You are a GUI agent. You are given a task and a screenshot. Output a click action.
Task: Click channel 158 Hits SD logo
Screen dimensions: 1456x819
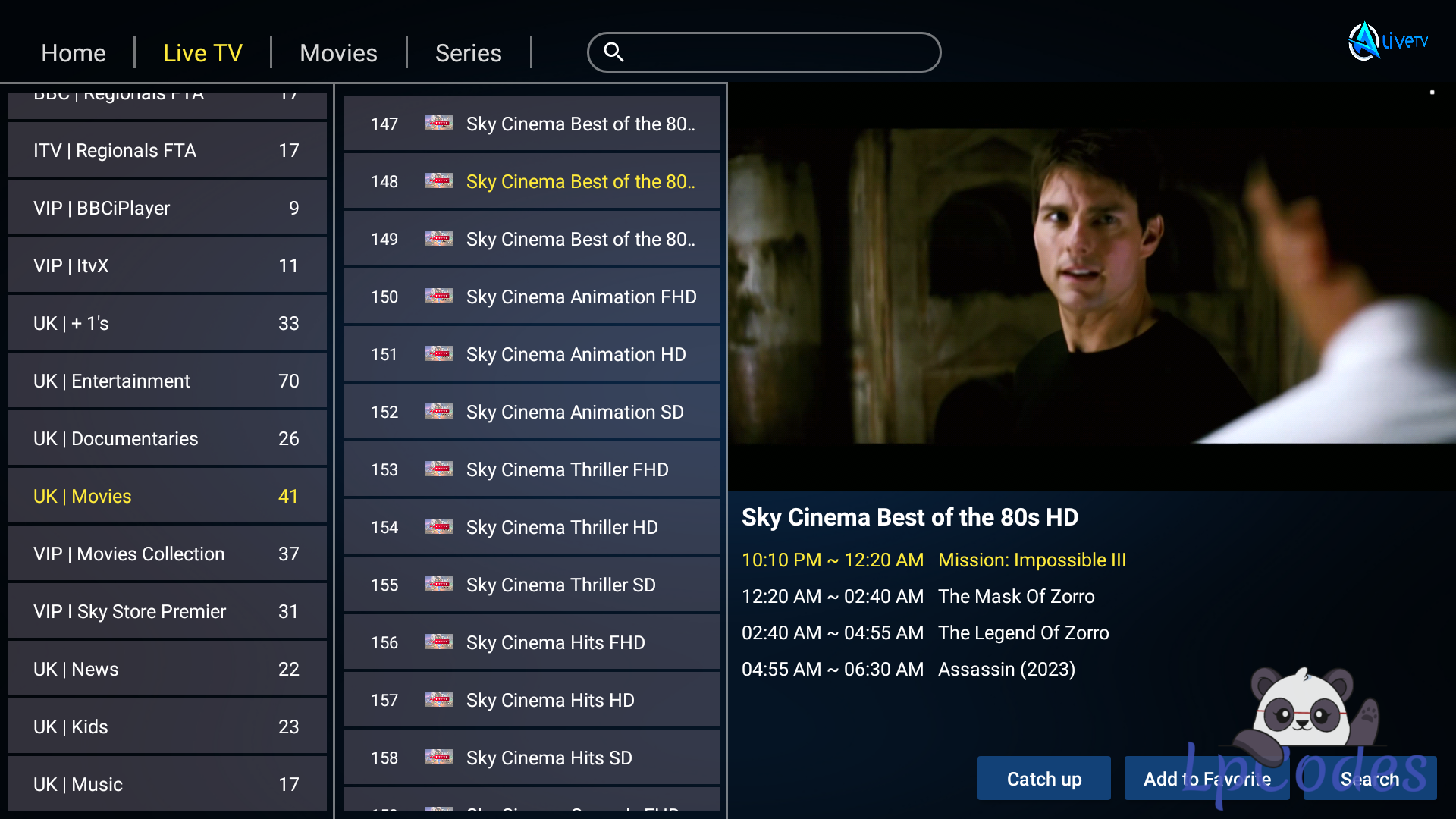coord(439,757)
